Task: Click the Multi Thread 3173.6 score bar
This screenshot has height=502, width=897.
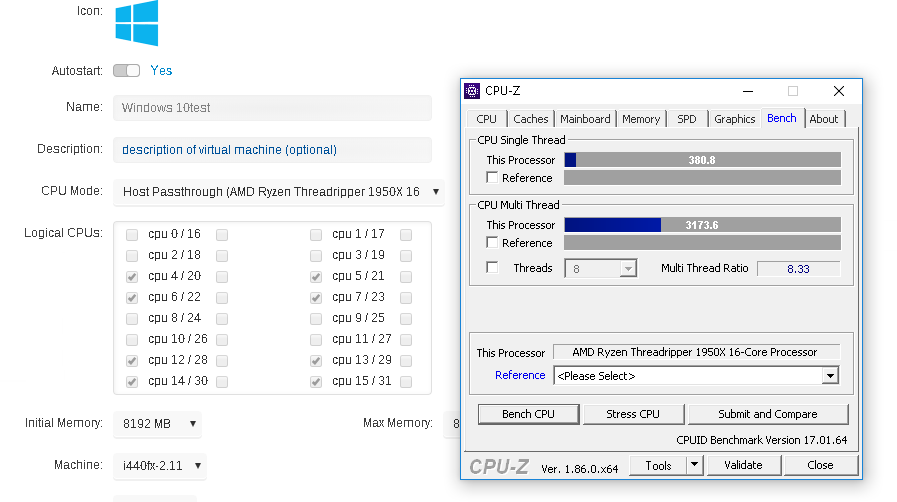Action: point(702,225)
